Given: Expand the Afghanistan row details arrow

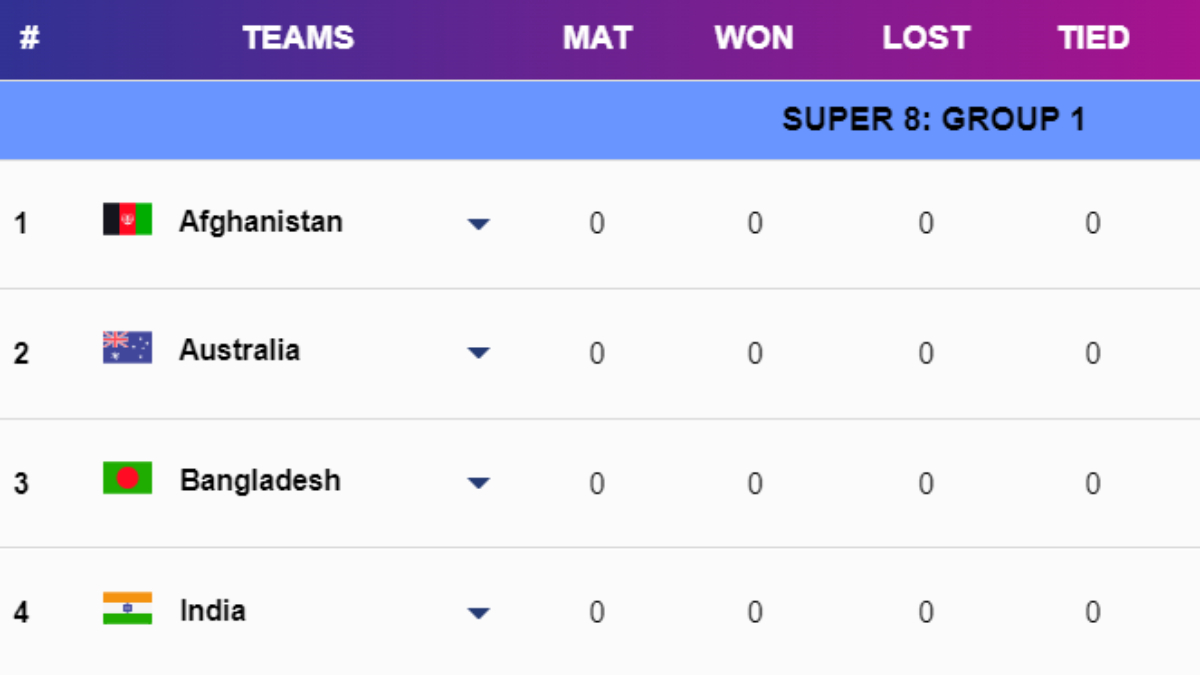Looking at the screenshot, I should (x=478, y=224).
